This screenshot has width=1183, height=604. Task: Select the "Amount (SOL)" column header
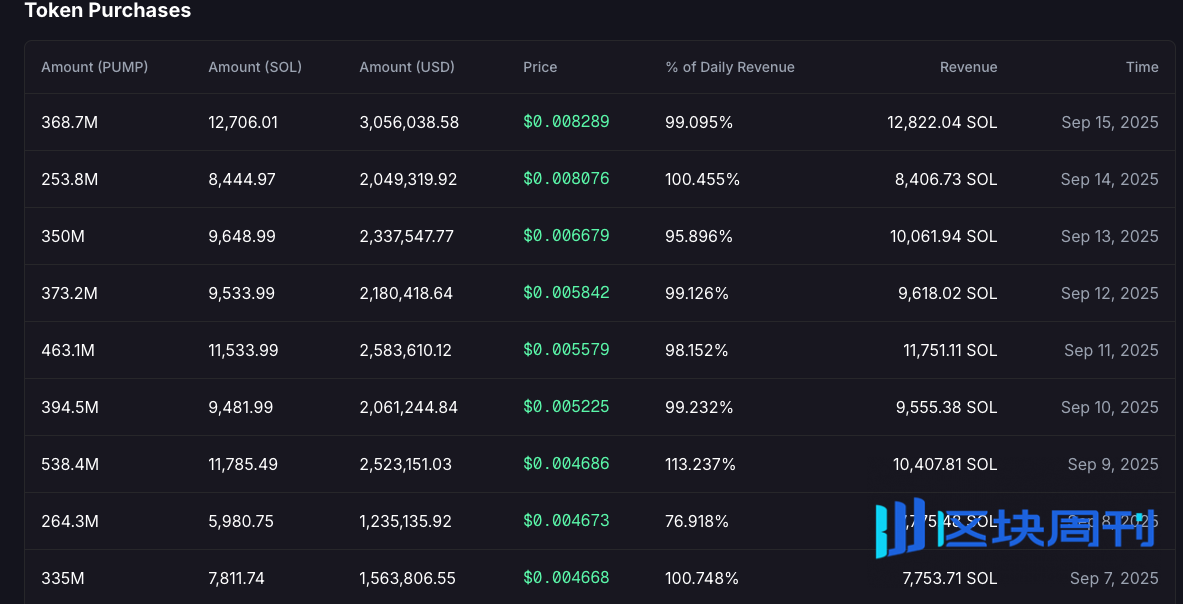(x=255, y=67)
